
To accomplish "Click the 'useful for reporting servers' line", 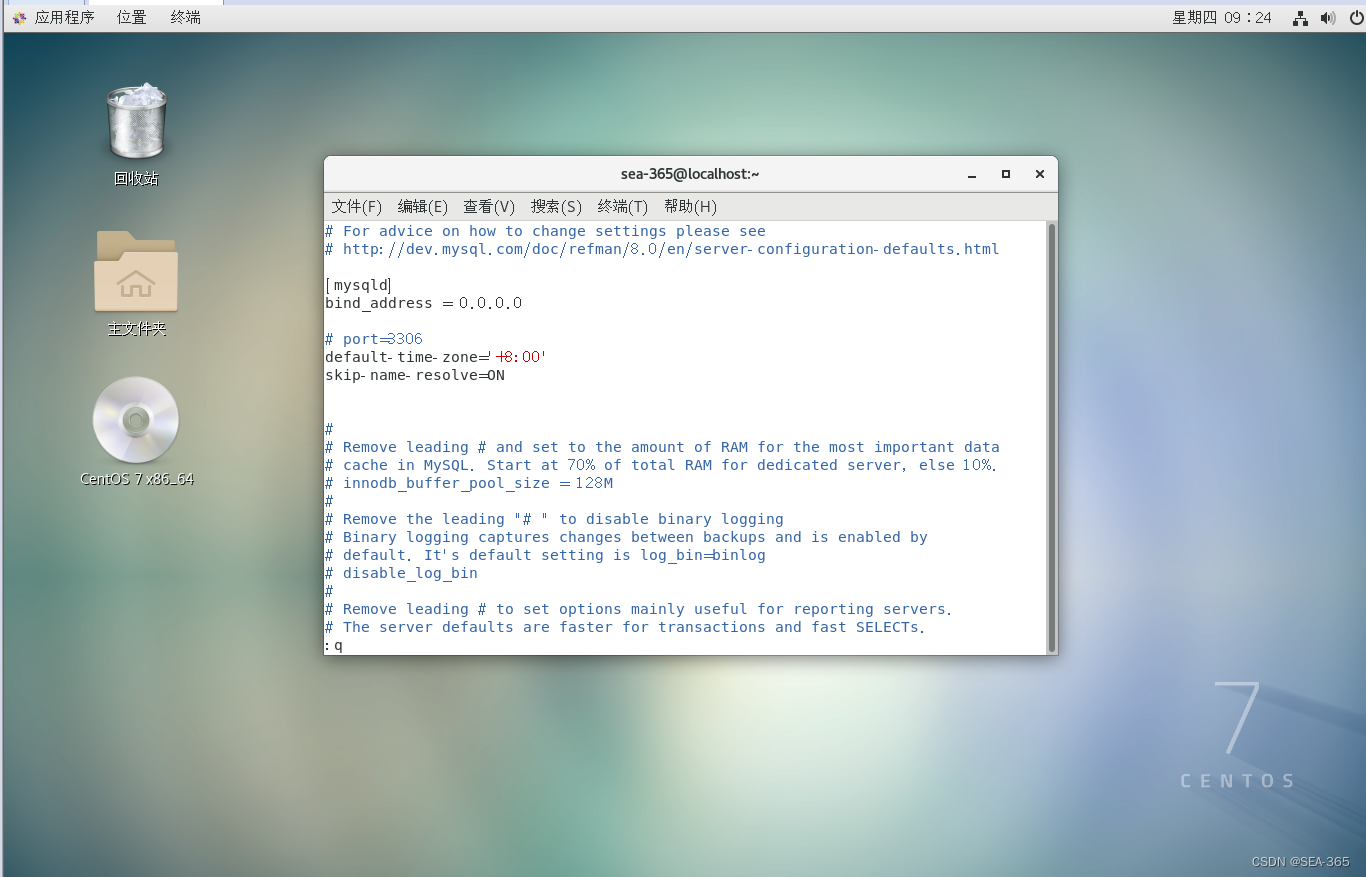I will 638,609.
